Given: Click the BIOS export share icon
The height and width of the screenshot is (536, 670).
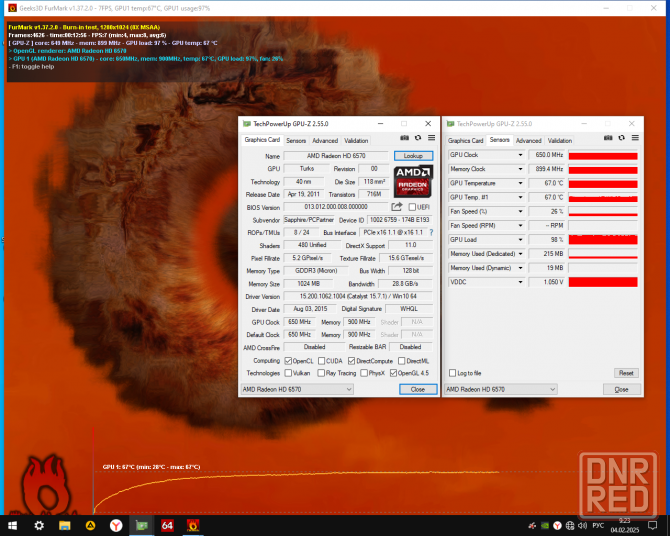Looking at the screenshot, I should tap(397, 207).
